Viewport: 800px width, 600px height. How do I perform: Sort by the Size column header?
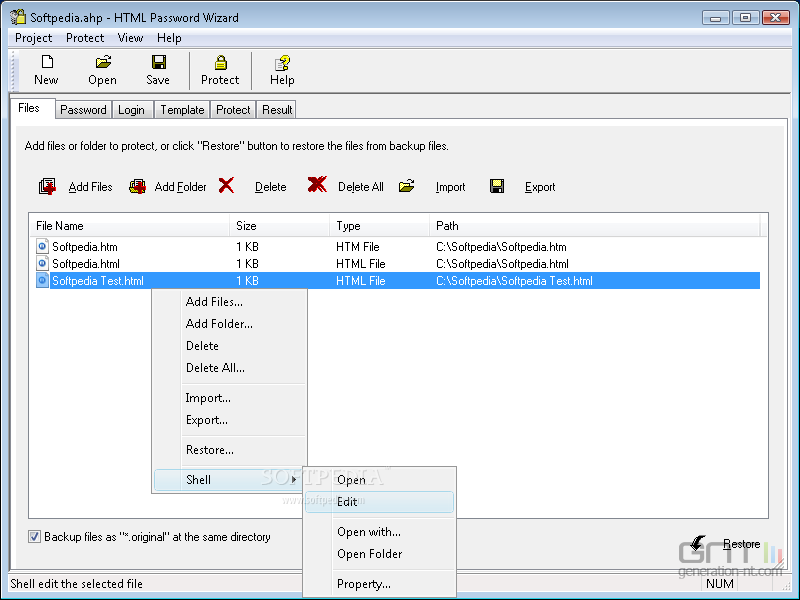click(x=280, y=226)
